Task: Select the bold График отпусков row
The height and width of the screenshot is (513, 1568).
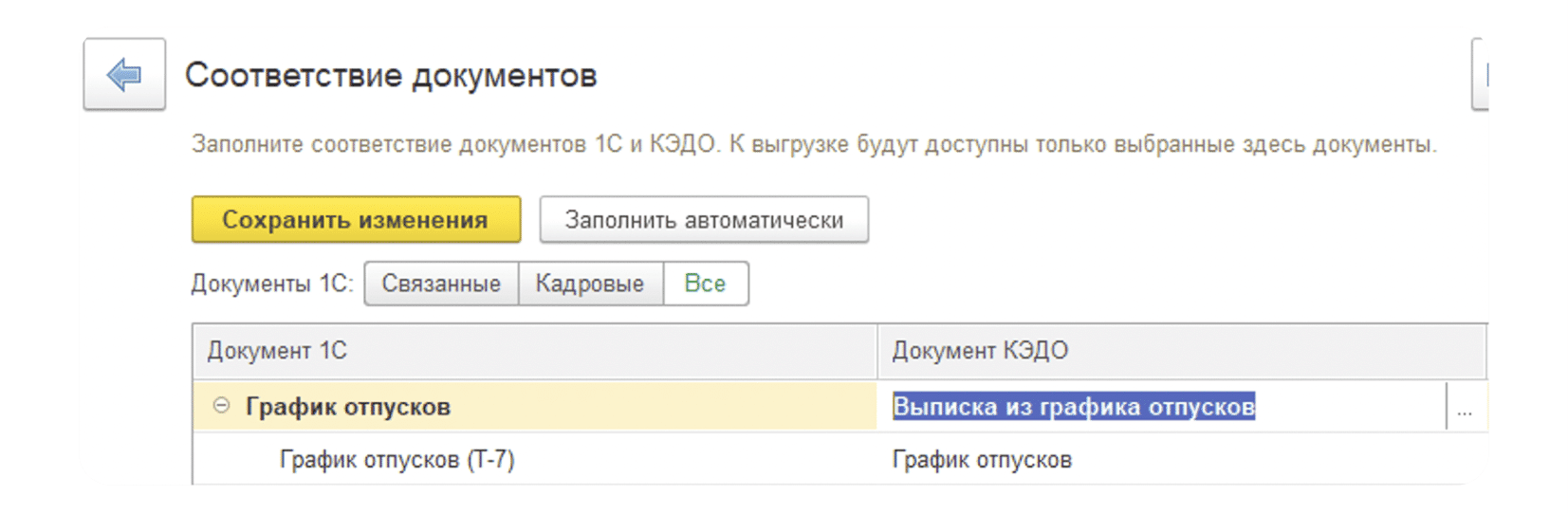Action: [x=531, y=407]
